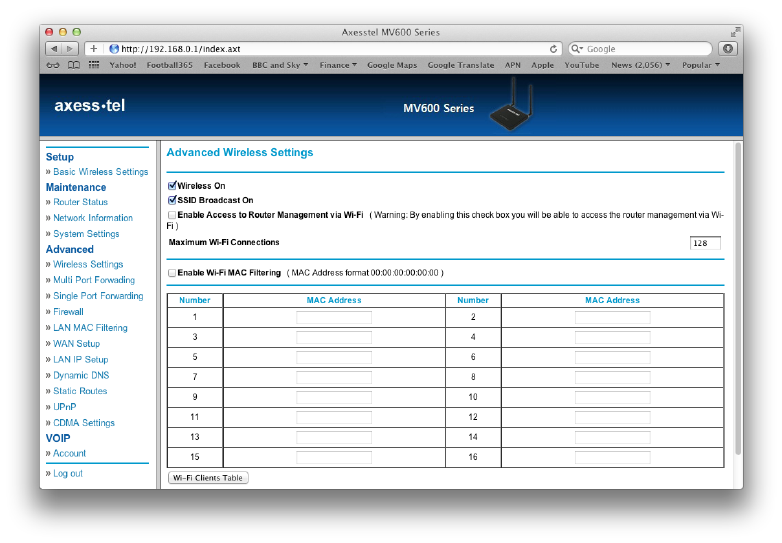Go back with Safari's back arrow
The height and width of the screenshot is (543, 782).
(x=54, y=48)
